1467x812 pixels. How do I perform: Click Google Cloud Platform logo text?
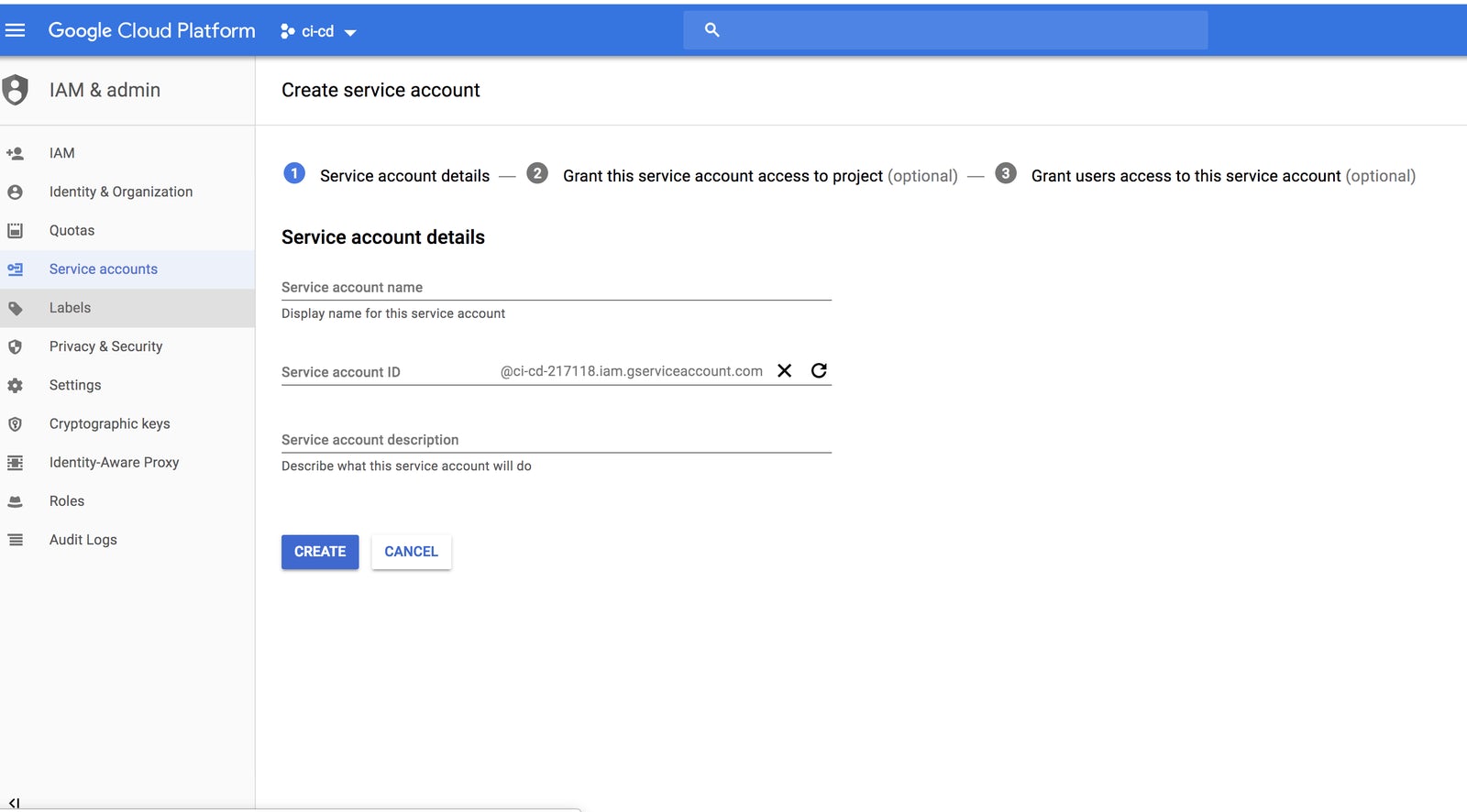[151, 30]
